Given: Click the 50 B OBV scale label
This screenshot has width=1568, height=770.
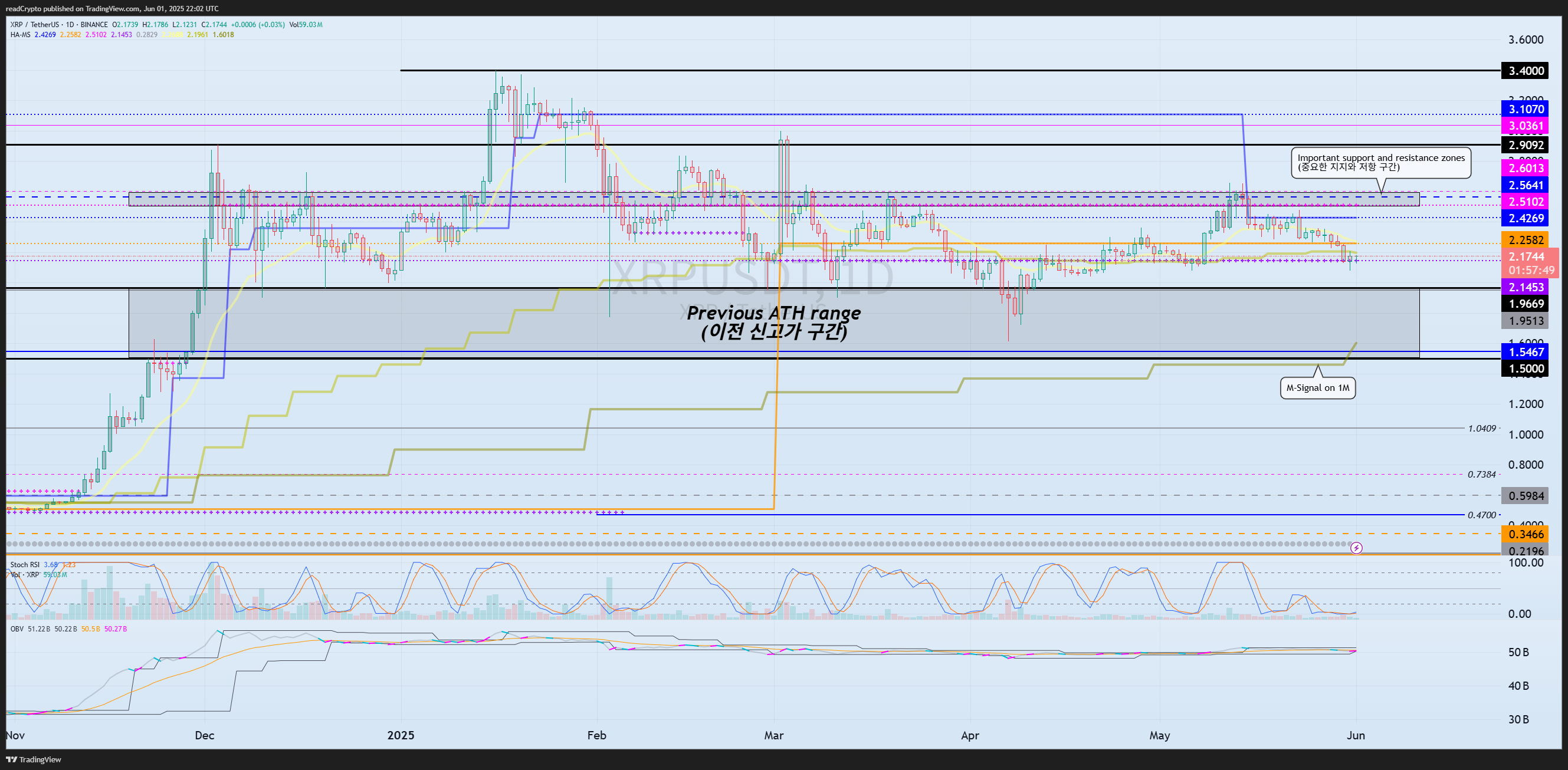Looking at the screenshot, I should 1518,652.
